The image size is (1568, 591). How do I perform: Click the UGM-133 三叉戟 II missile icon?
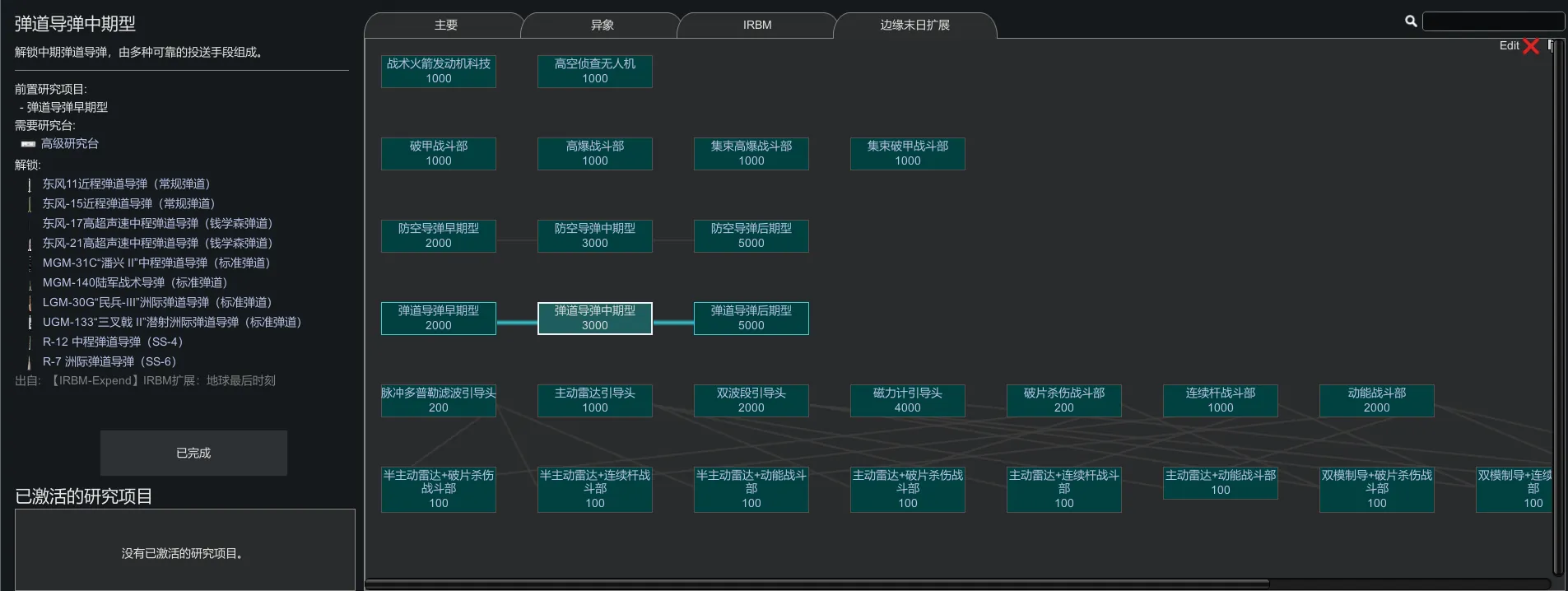pyautogui.click(x=30, y=323)
